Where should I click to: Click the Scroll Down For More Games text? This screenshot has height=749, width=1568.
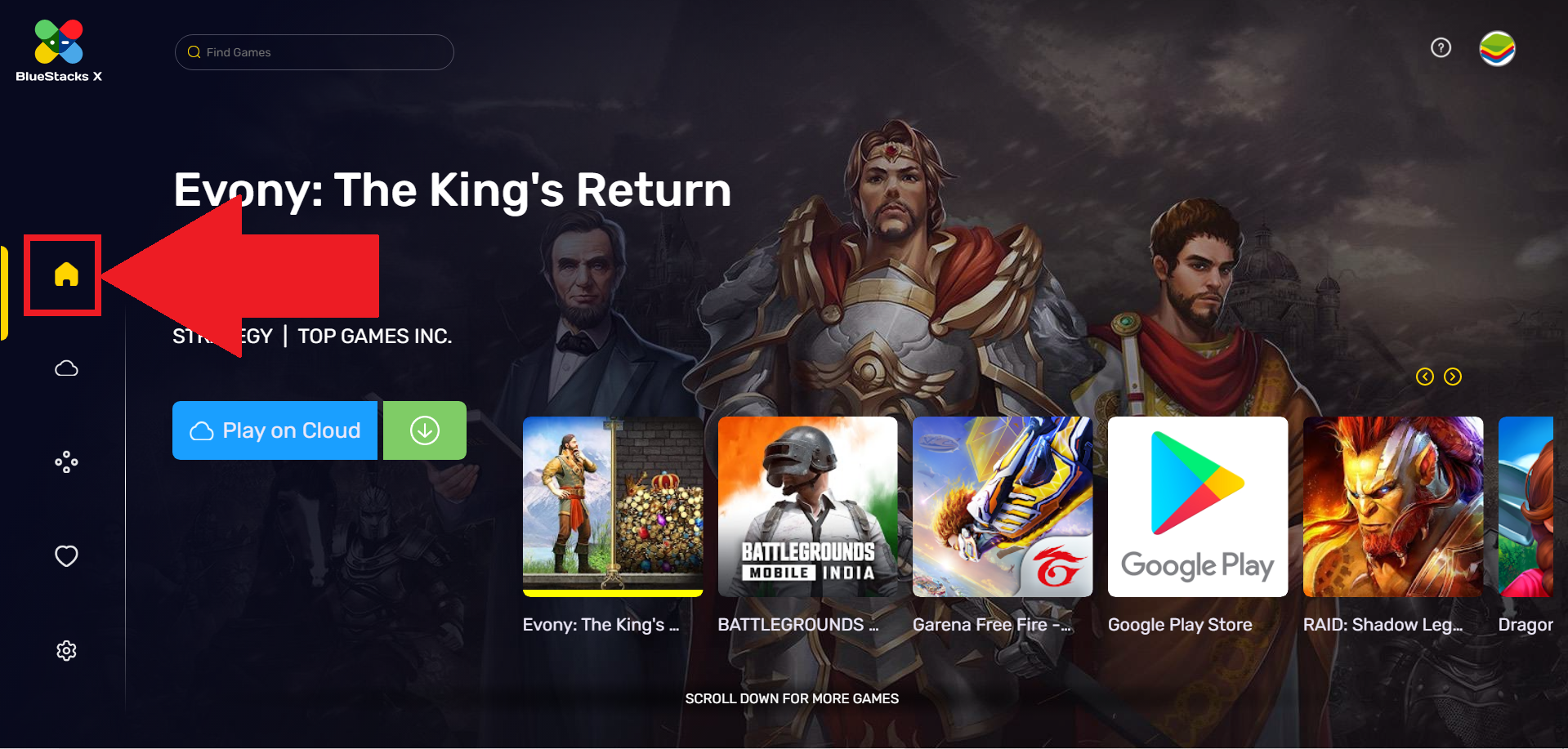(792, 698)
